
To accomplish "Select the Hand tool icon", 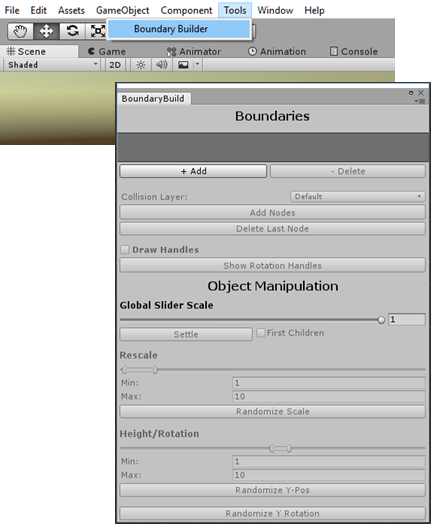I will pyautogui.click(x=20, y=31).
